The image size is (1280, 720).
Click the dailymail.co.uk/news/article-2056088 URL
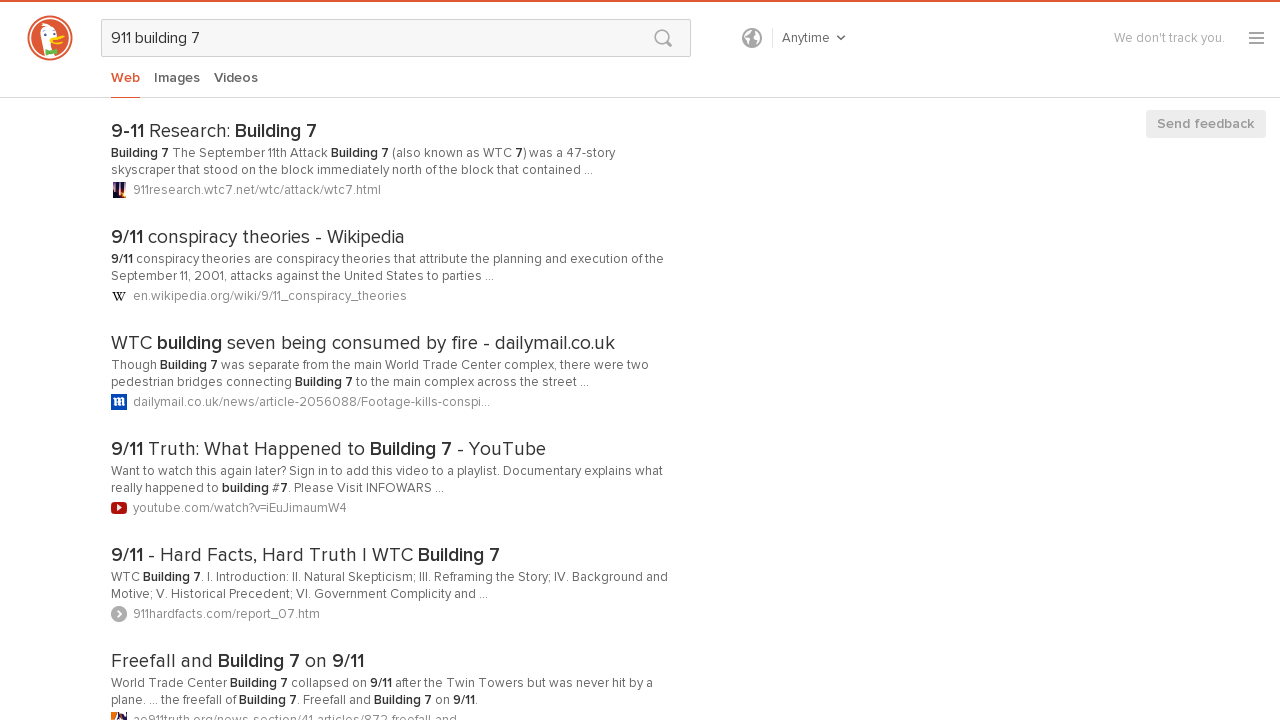311,402
